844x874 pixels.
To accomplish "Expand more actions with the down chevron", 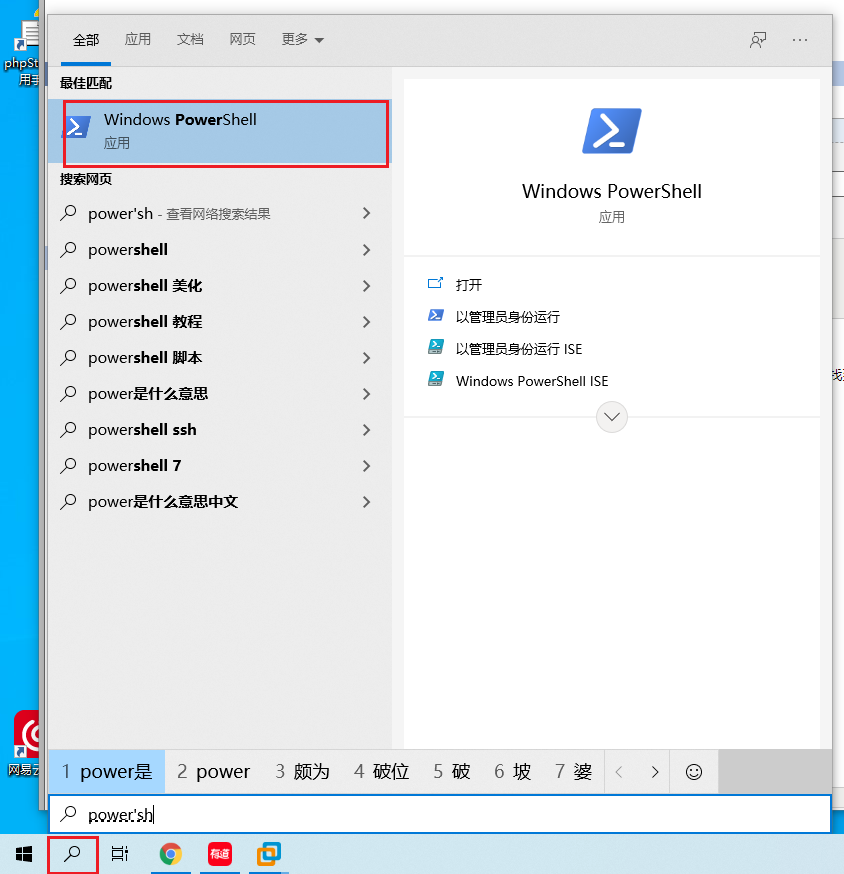I will (612, 417).
